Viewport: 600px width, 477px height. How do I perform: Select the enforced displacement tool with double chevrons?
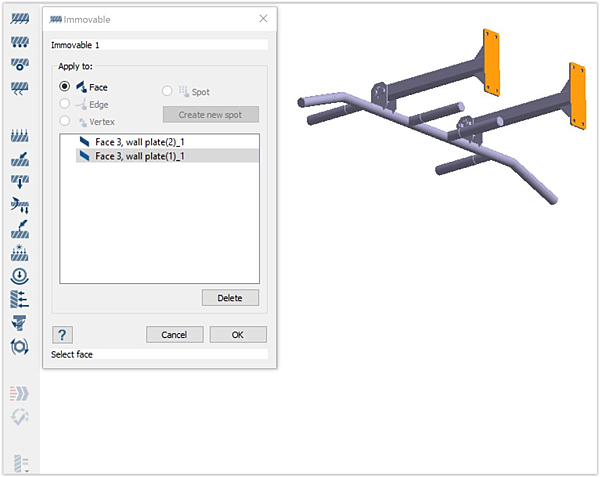pyautogui.click(x=20, y=88)
